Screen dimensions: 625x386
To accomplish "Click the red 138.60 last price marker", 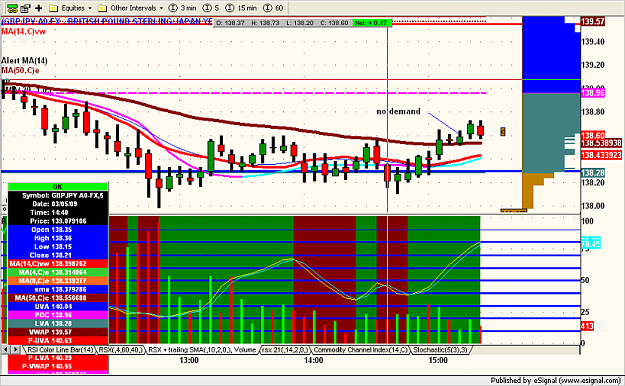I will click(x=593, y=135).
